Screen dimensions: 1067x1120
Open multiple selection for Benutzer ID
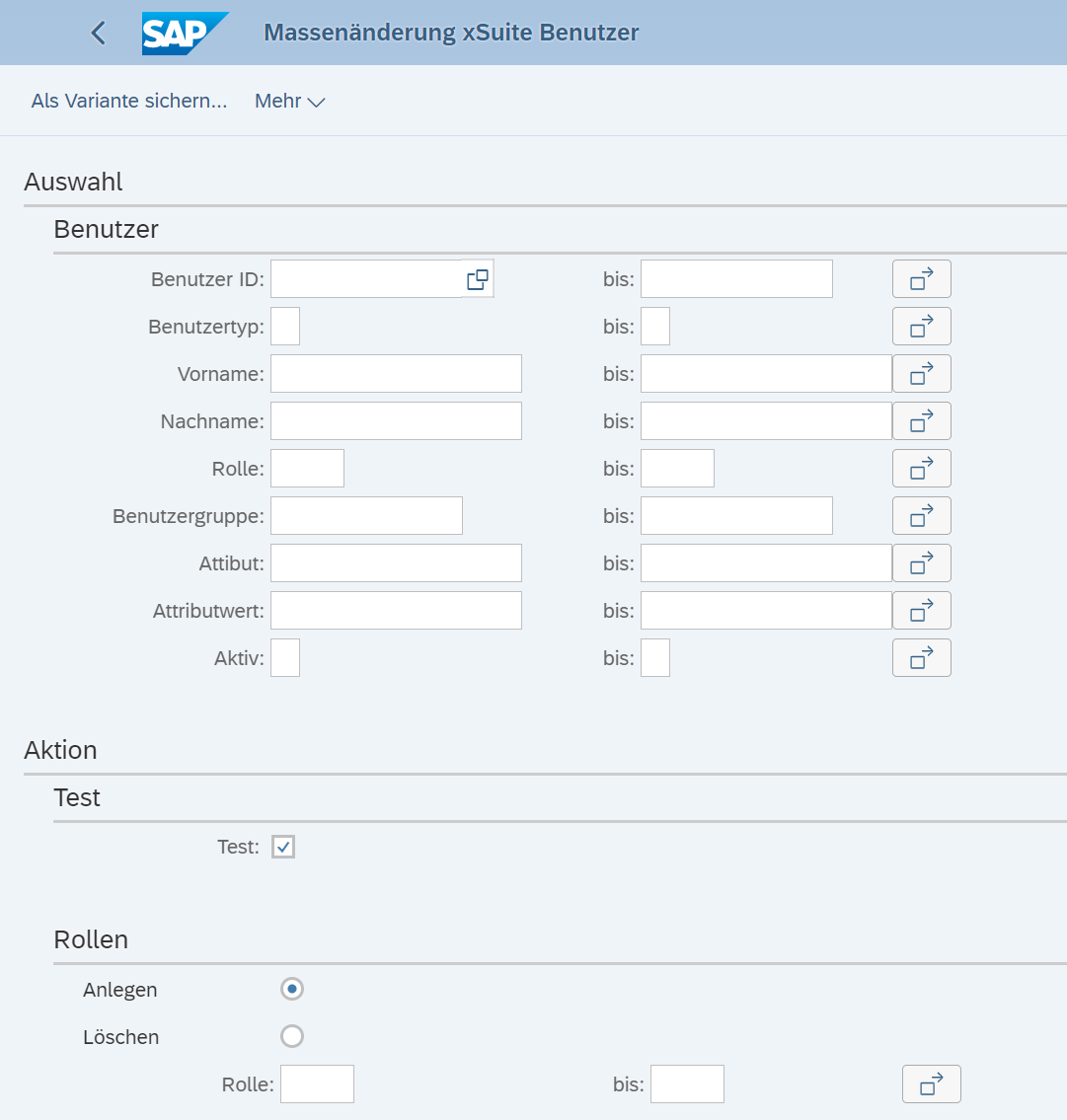tap(921, 279)
